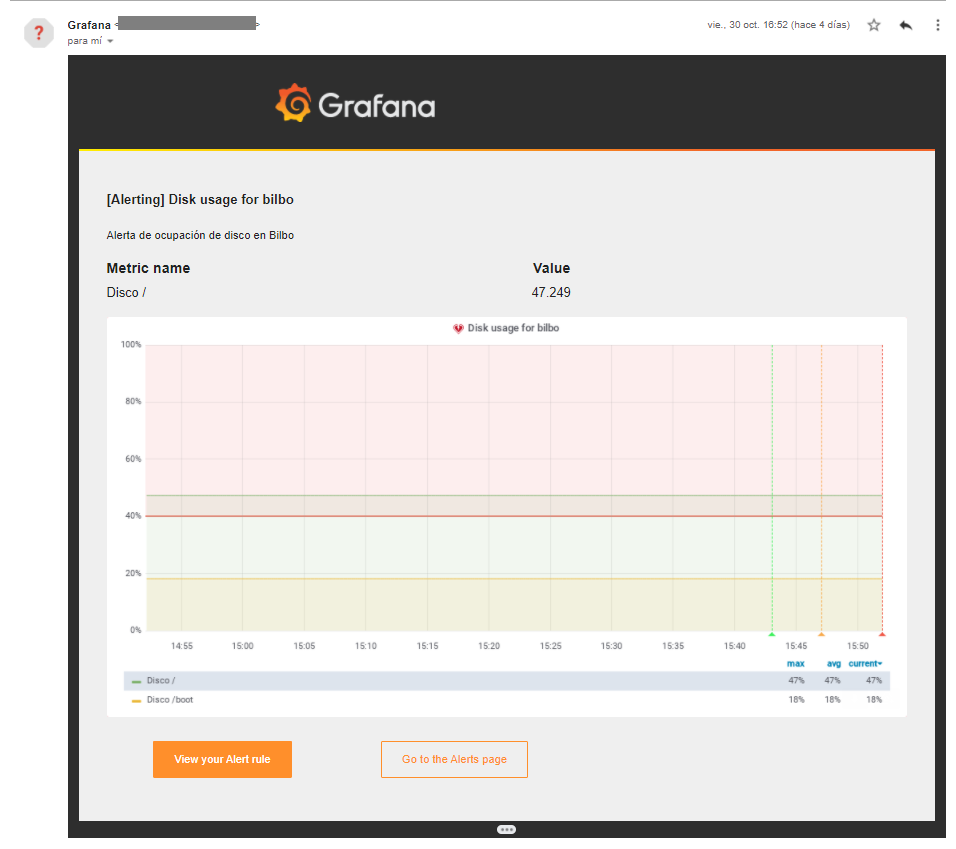Click View your Alert rule button
This screenshot has height=849, width=956.
click(x=222, y=759)
